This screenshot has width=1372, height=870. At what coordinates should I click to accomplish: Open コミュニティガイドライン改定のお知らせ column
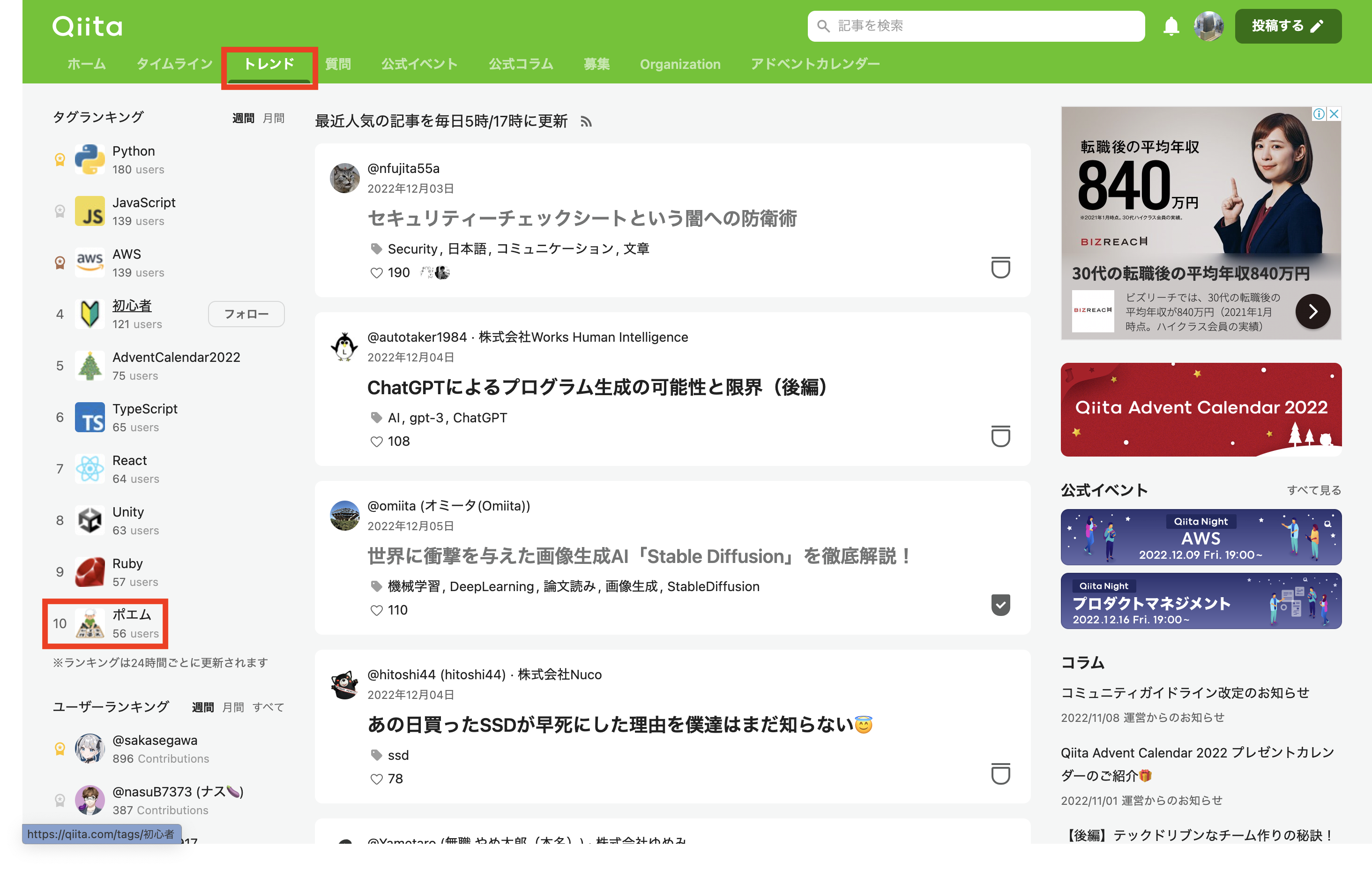pos(1185,693)
